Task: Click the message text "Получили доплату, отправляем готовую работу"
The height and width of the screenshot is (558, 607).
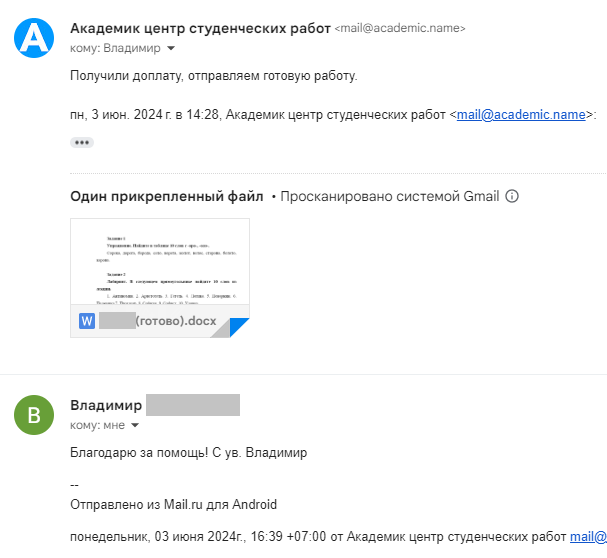Action: (213, 76)
